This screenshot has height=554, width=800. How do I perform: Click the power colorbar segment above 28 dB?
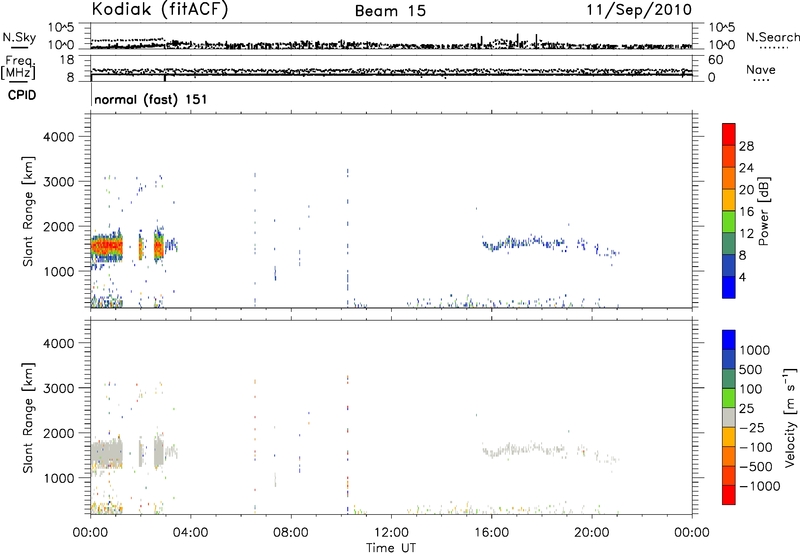tap(729, 134)
